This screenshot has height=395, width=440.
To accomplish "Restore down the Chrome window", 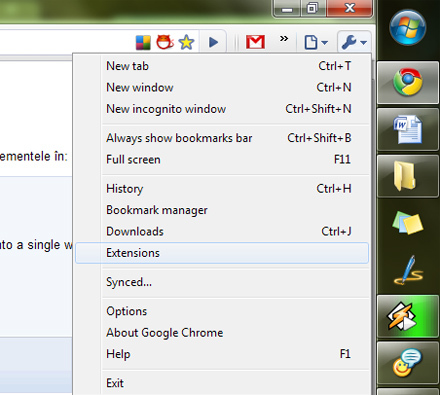I will point(313,8).
